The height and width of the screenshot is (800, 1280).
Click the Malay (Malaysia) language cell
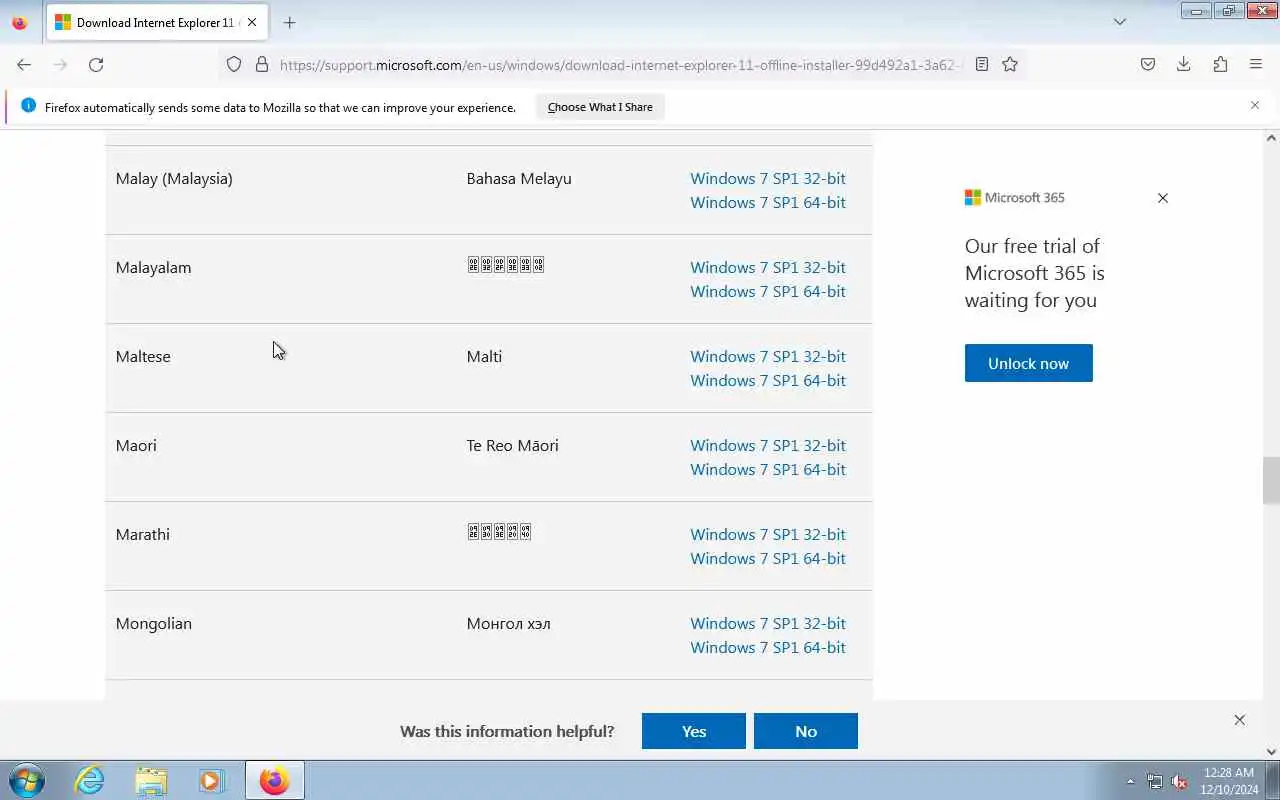(x=174, y=178)
